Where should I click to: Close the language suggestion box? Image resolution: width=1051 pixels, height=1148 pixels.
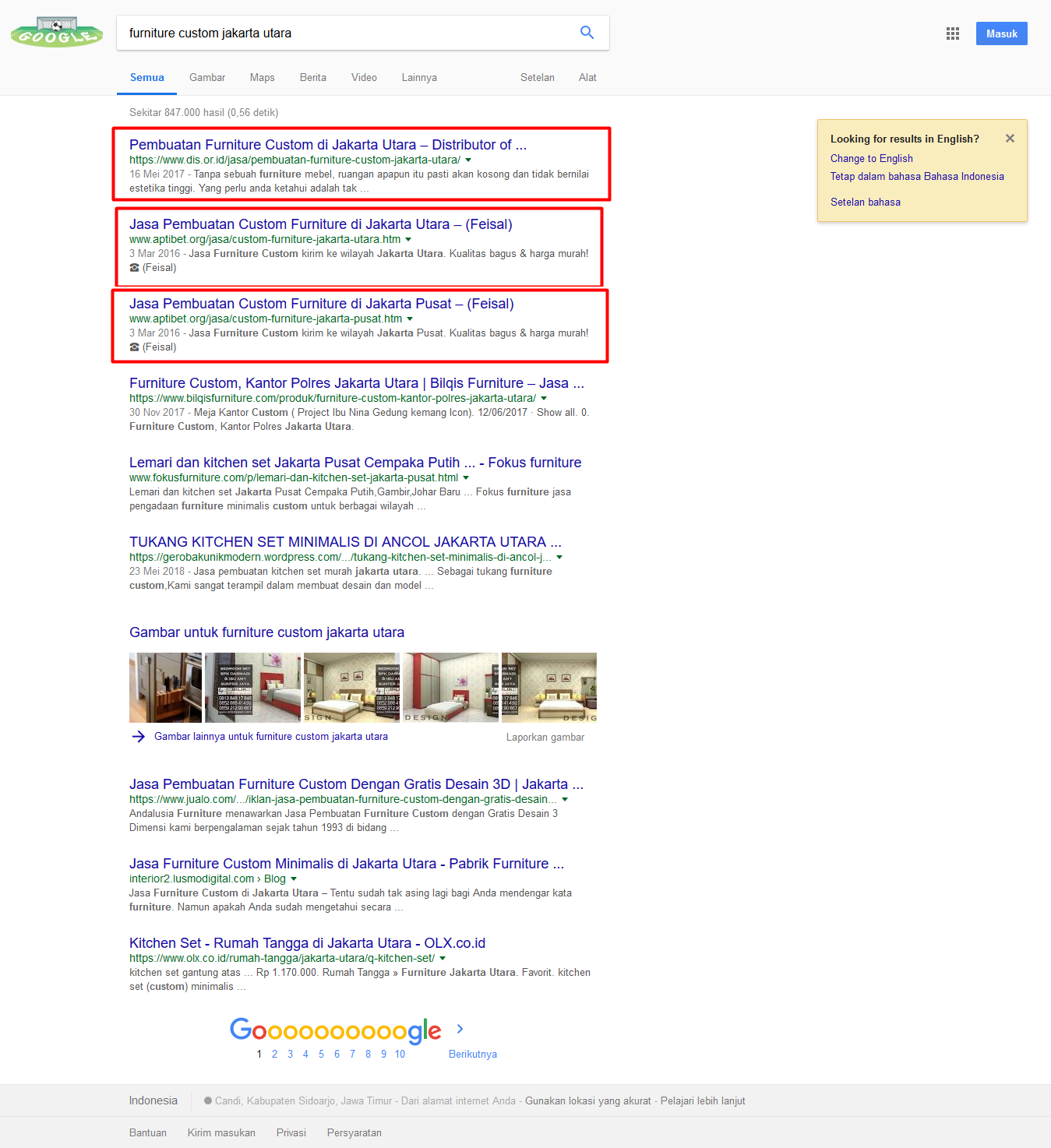click(x=1010, y=138)
